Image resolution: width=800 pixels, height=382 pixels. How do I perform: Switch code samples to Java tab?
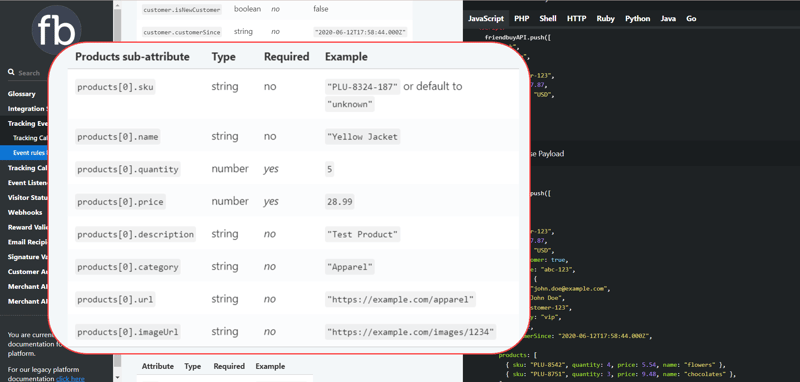668,18
